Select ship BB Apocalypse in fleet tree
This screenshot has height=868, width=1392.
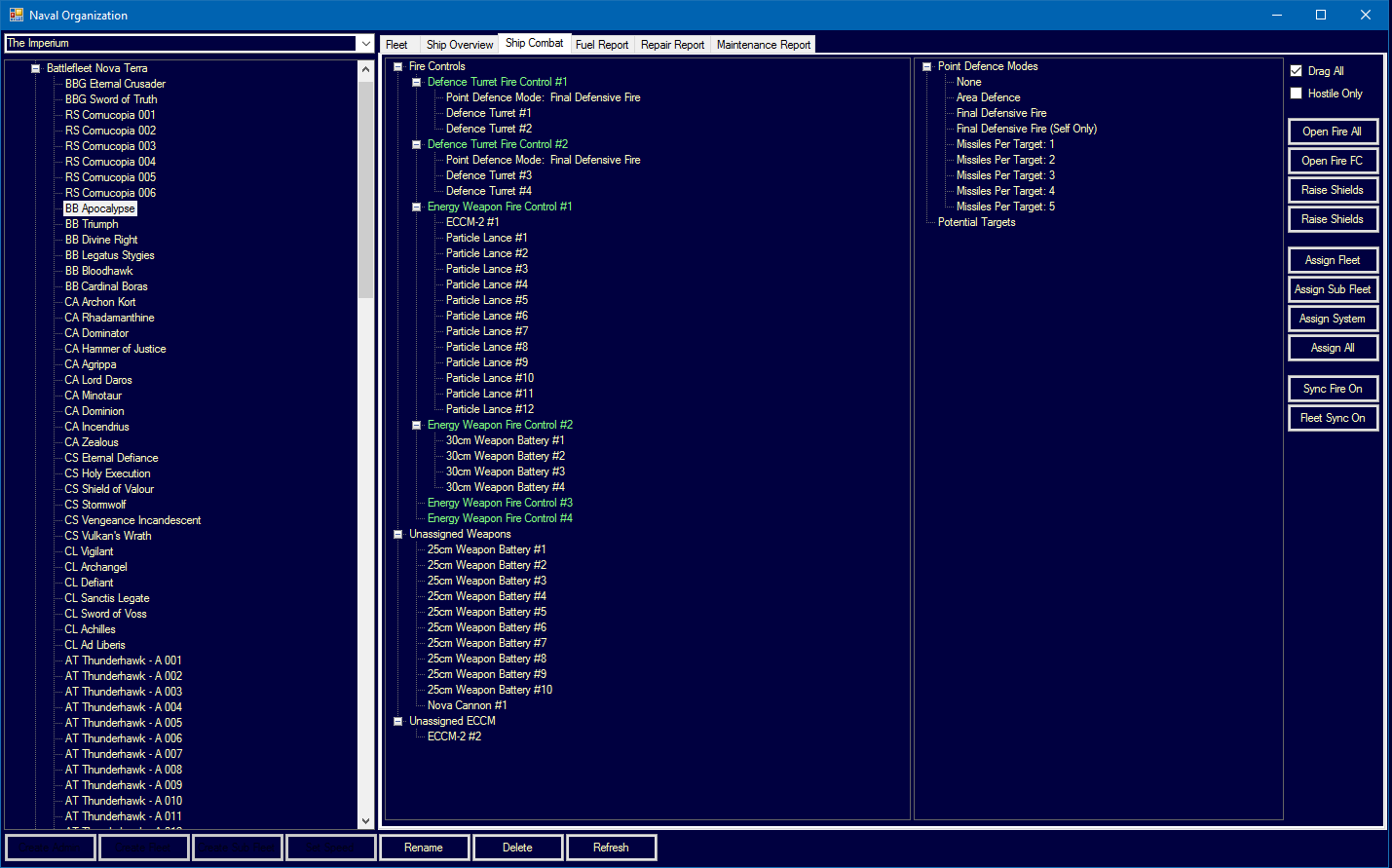pyautogui.click(x=100, y=208)
